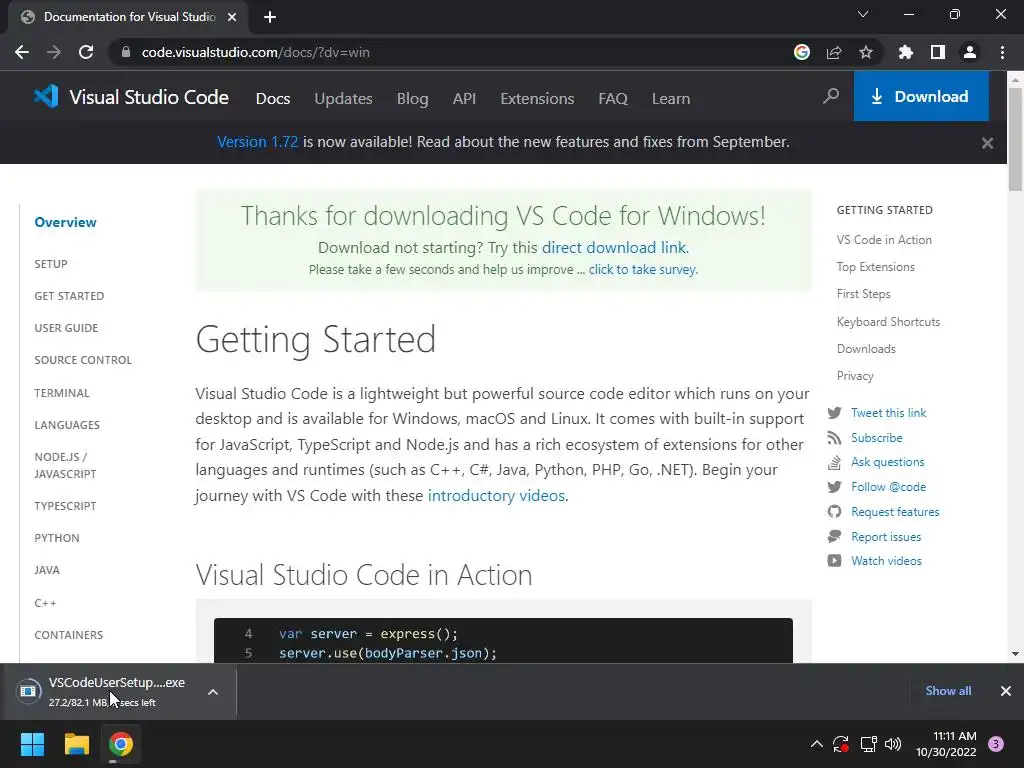Screen dimensions: 1024x768
Task: Open a new tab with plus icon
Action: point(270,17)
